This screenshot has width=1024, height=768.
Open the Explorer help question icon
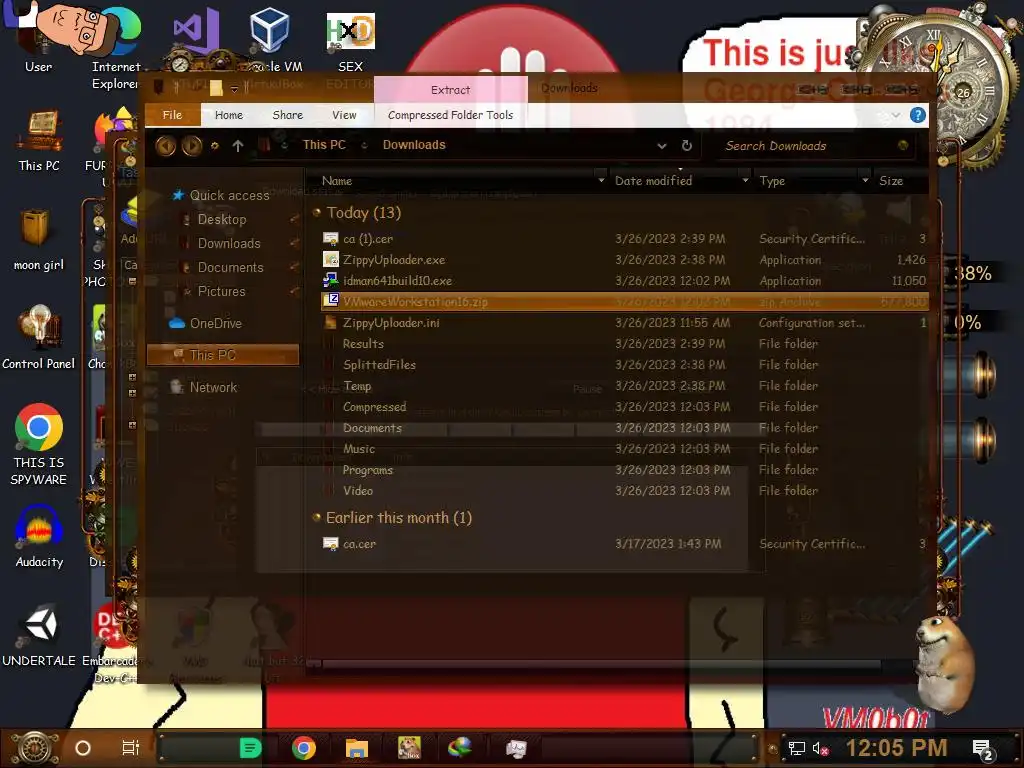click(x=918, y=116)
